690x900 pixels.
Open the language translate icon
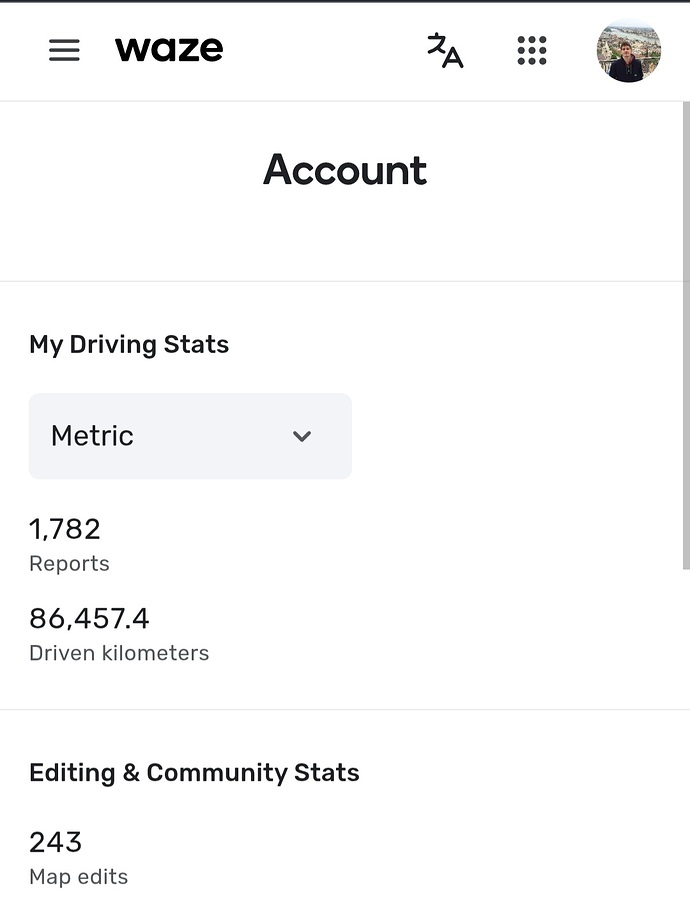tap(445, 51)
